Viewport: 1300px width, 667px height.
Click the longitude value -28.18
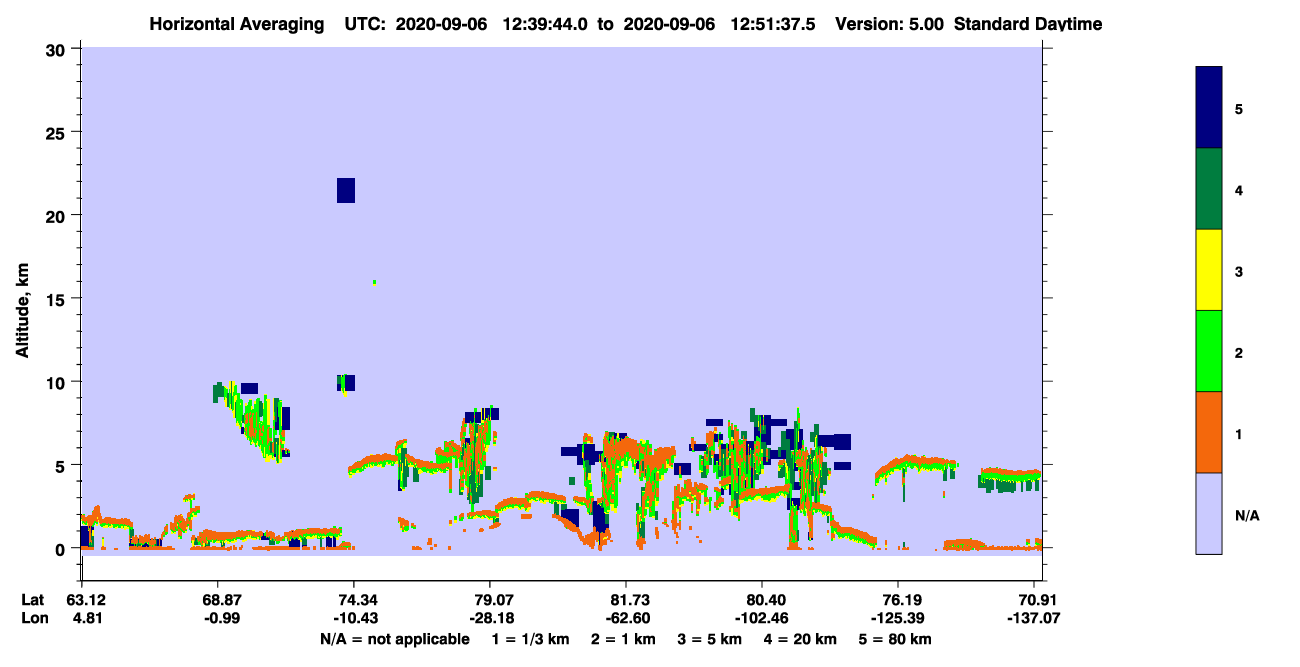tap(490, 618)
